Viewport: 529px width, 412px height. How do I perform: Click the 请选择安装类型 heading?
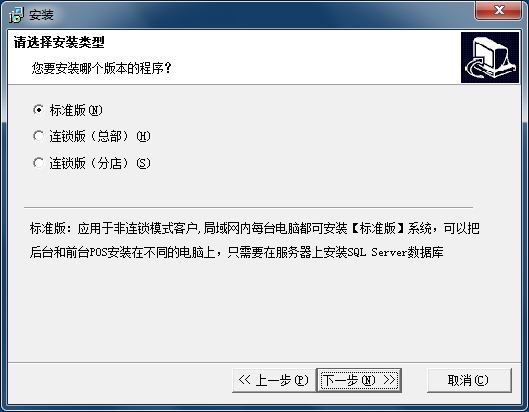59,43
